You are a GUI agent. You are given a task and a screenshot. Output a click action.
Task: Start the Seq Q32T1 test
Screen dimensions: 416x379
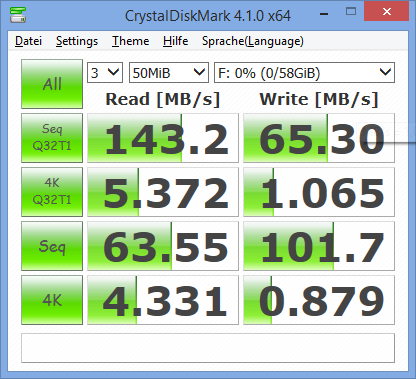pyautogui.click(x=52, y=138)
